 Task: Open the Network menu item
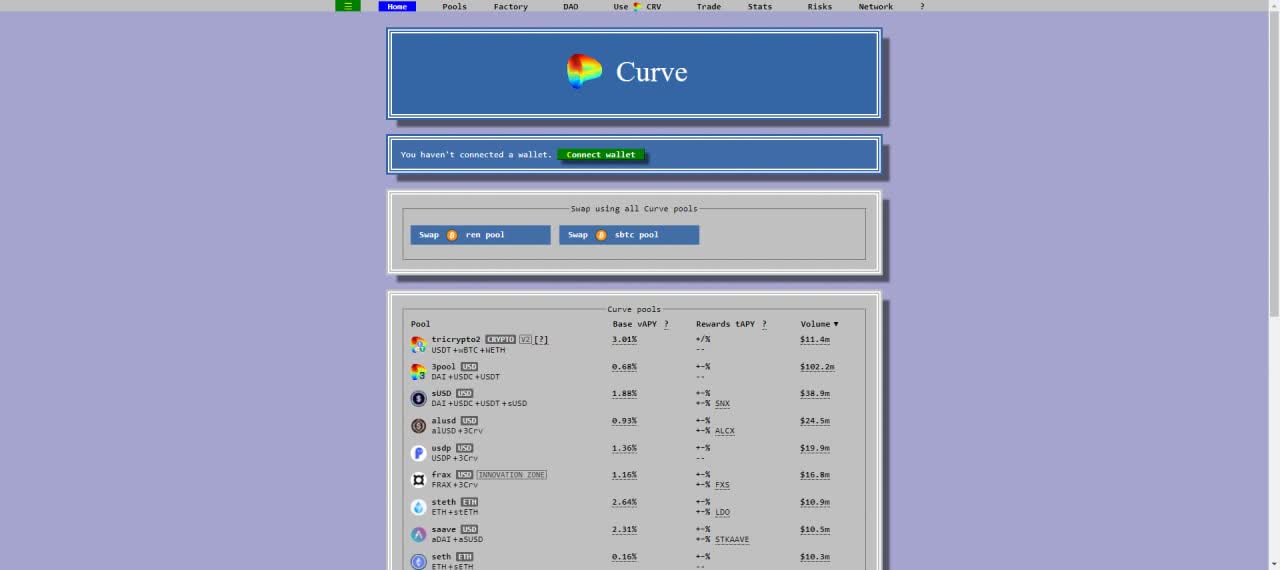click(x=876, y=6)
